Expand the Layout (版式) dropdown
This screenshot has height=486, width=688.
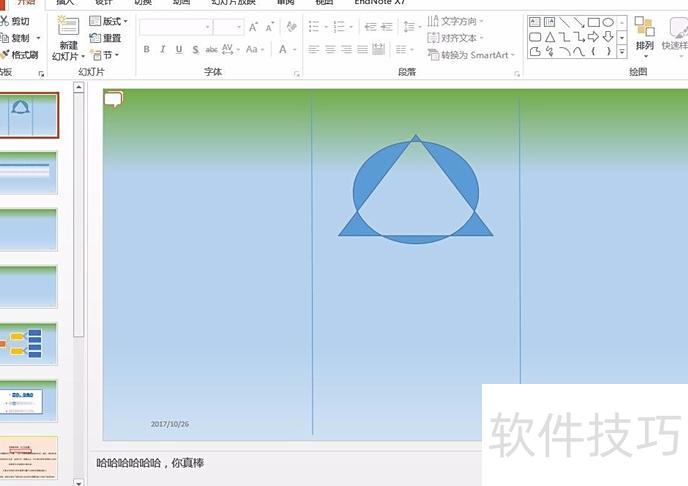click(110, 21)
